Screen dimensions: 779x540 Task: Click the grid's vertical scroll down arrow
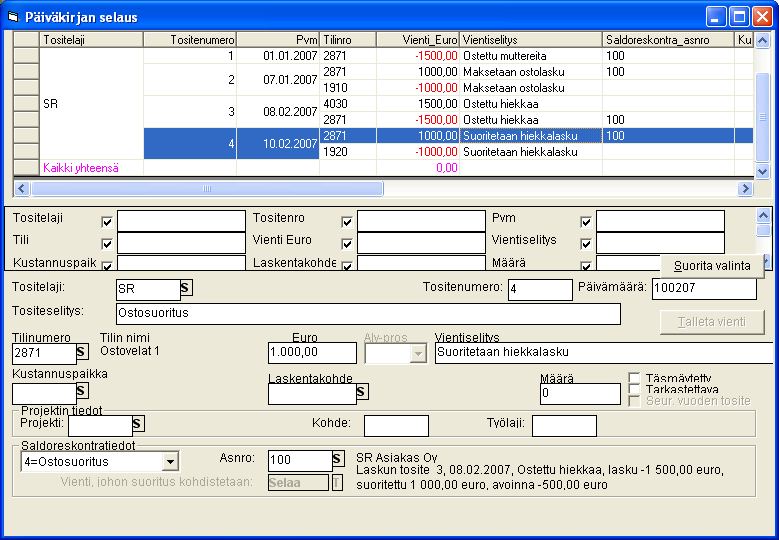click(x=763, y=171)
